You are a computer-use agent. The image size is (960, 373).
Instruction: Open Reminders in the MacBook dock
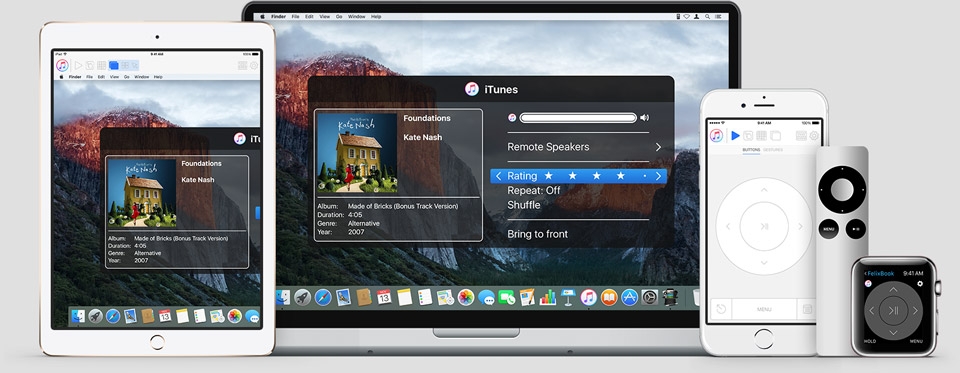[425, 297]
